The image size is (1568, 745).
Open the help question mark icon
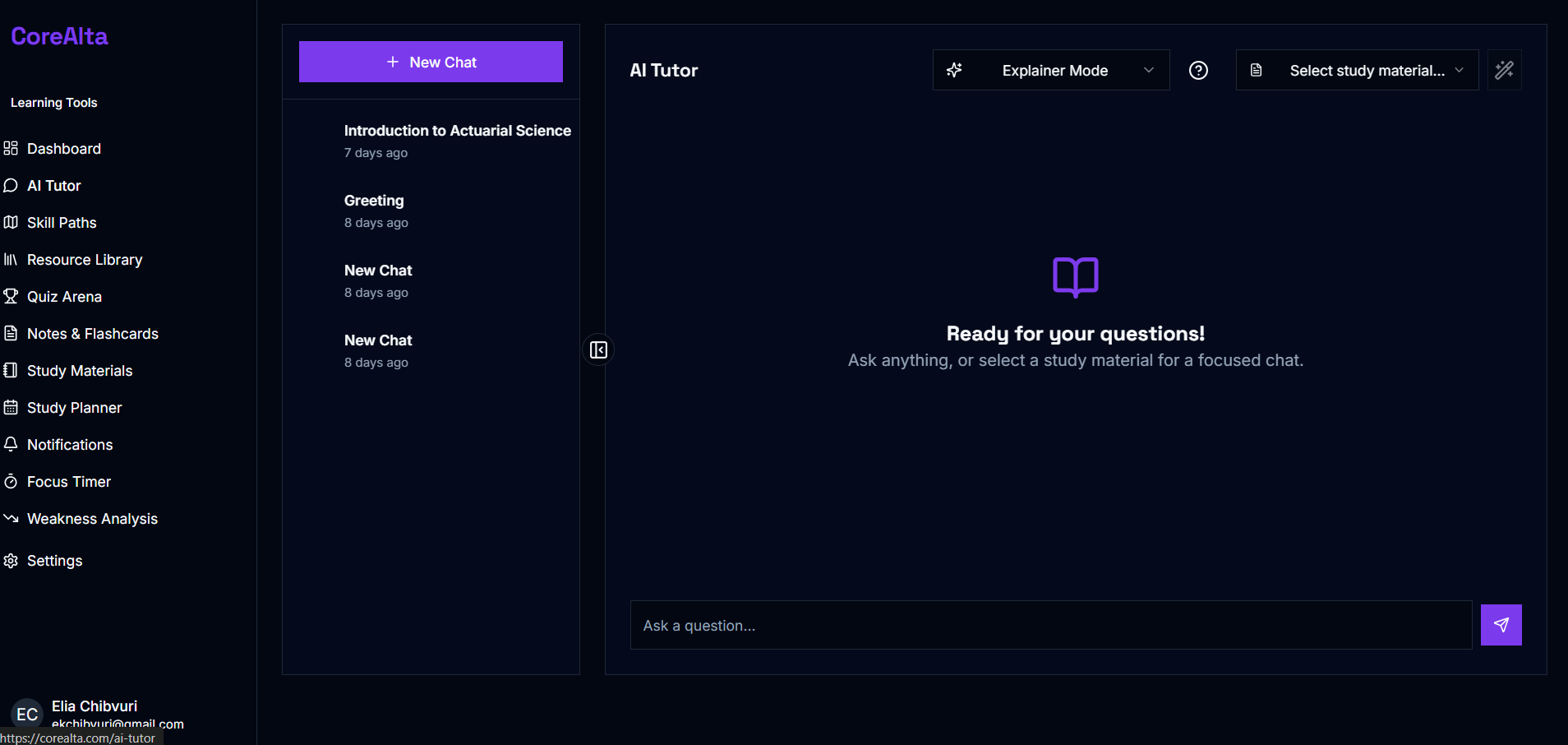point(1198,70)
